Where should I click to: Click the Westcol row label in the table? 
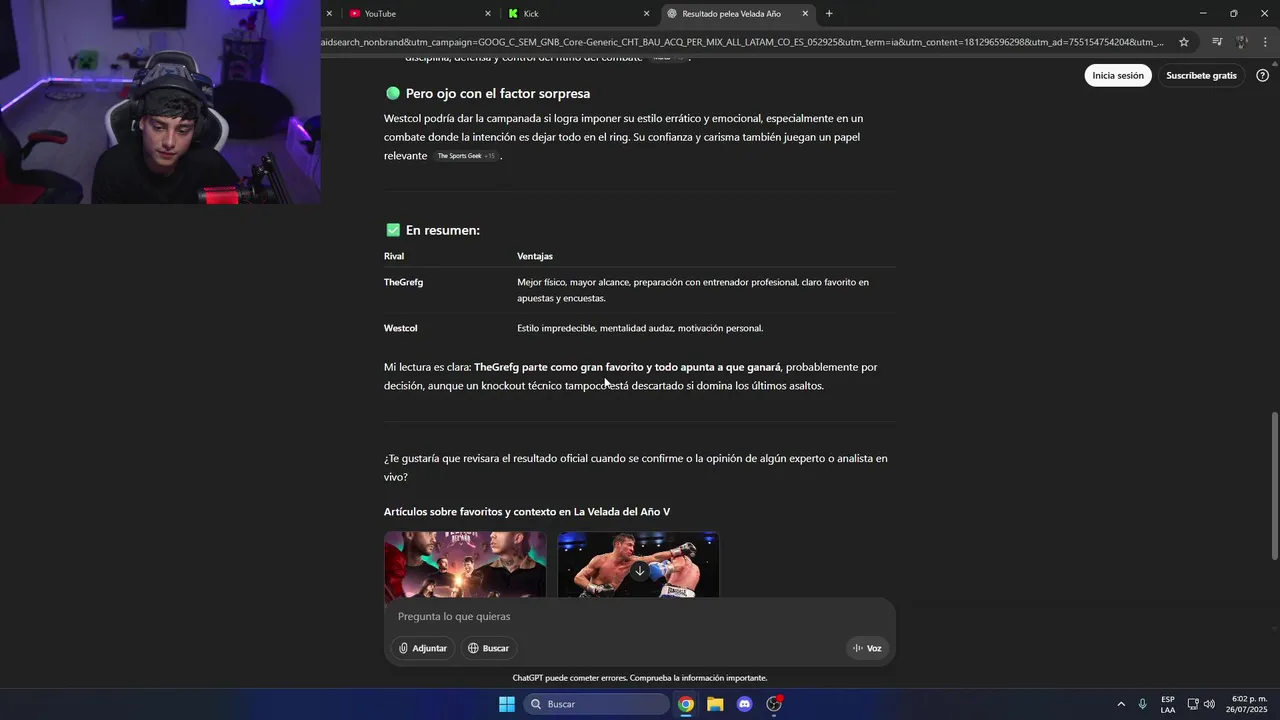coord(400,328)
